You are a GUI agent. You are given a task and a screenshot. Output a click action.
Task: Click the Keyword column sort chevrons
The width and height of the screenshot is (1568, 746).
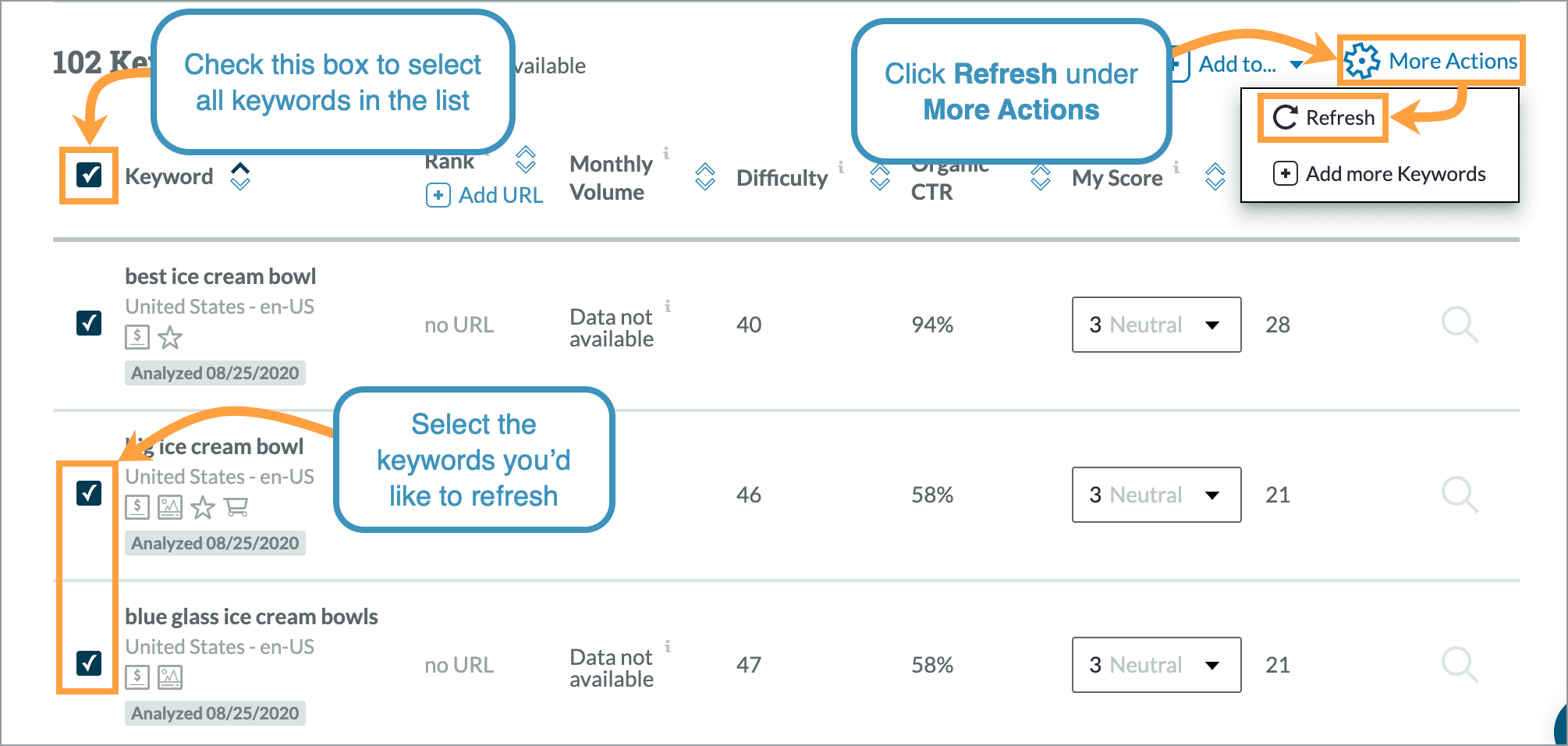(x=239, y=176)
